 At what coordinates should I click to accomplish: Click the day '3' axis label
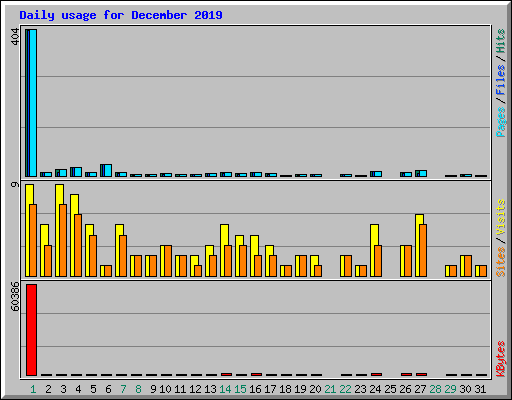point(63,389)
